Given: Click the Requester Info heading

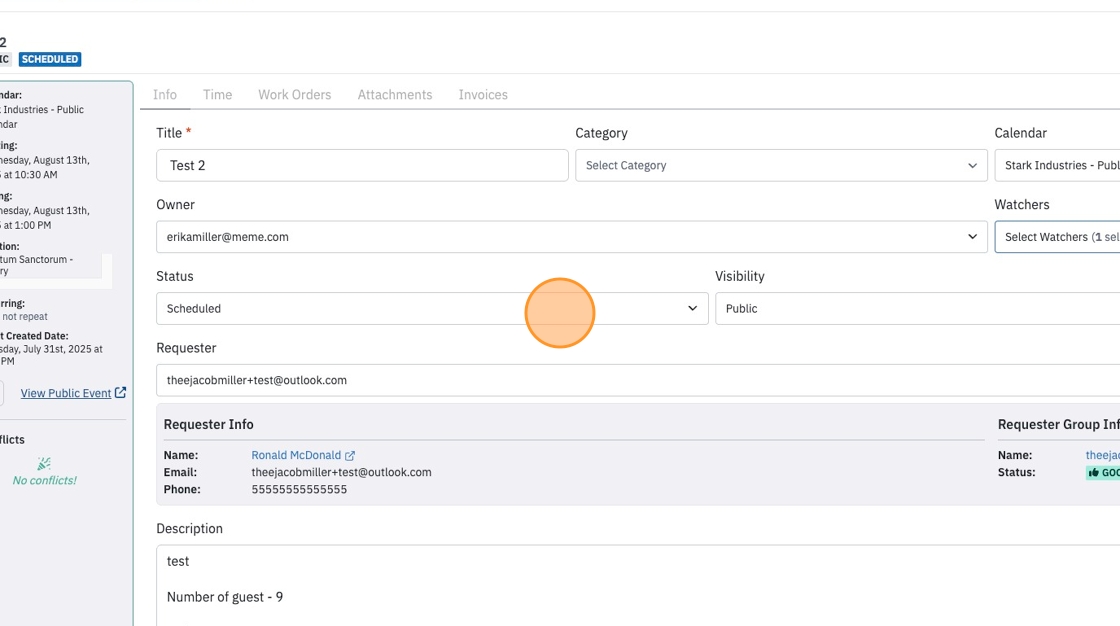Looking at the screenshot, I should click(x=209, y=424).
